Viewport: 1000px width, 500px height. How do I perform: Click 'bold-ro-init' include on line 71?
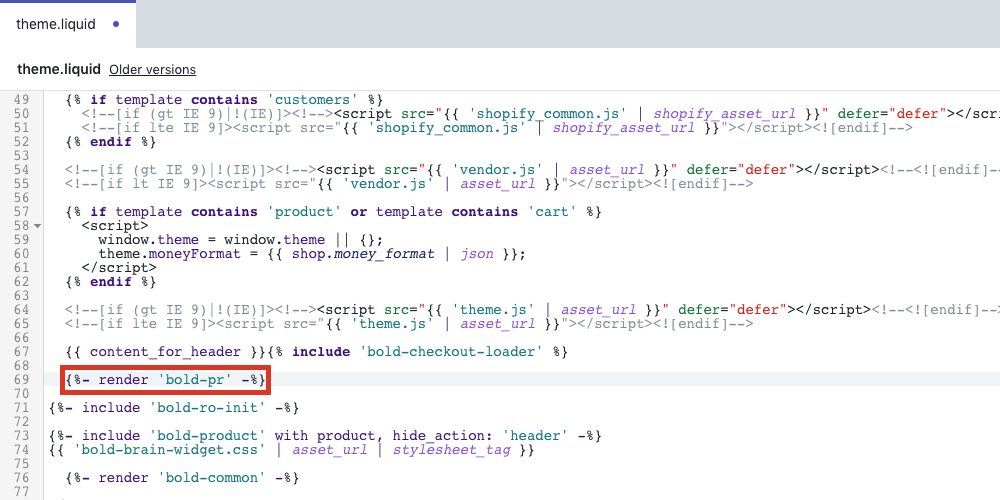coord(173,408)
